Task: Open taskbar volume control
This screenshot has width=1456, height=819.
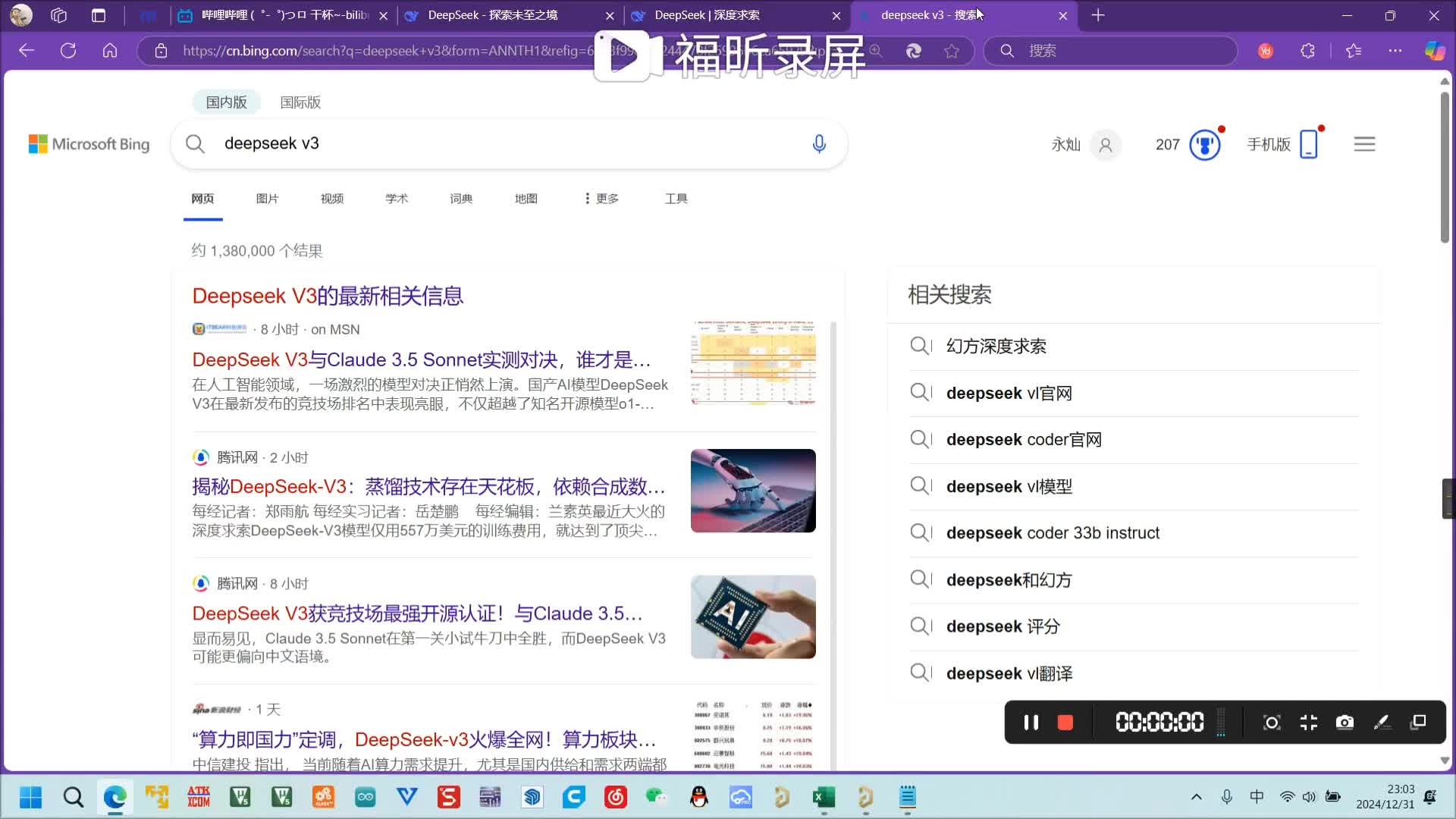Action: click(x=1309, y=797)
